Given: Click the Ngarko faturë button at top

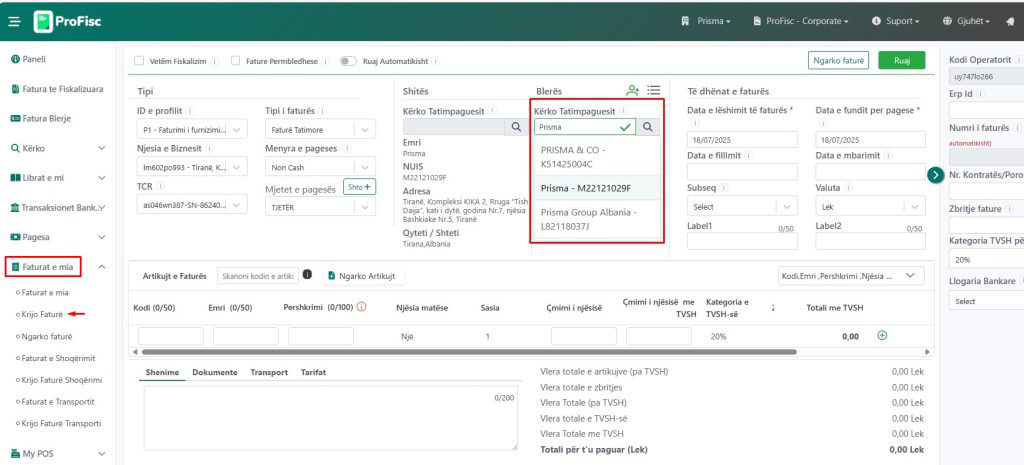Looking at the screenshot, I should pyautogui.click(x=839, y=60).
